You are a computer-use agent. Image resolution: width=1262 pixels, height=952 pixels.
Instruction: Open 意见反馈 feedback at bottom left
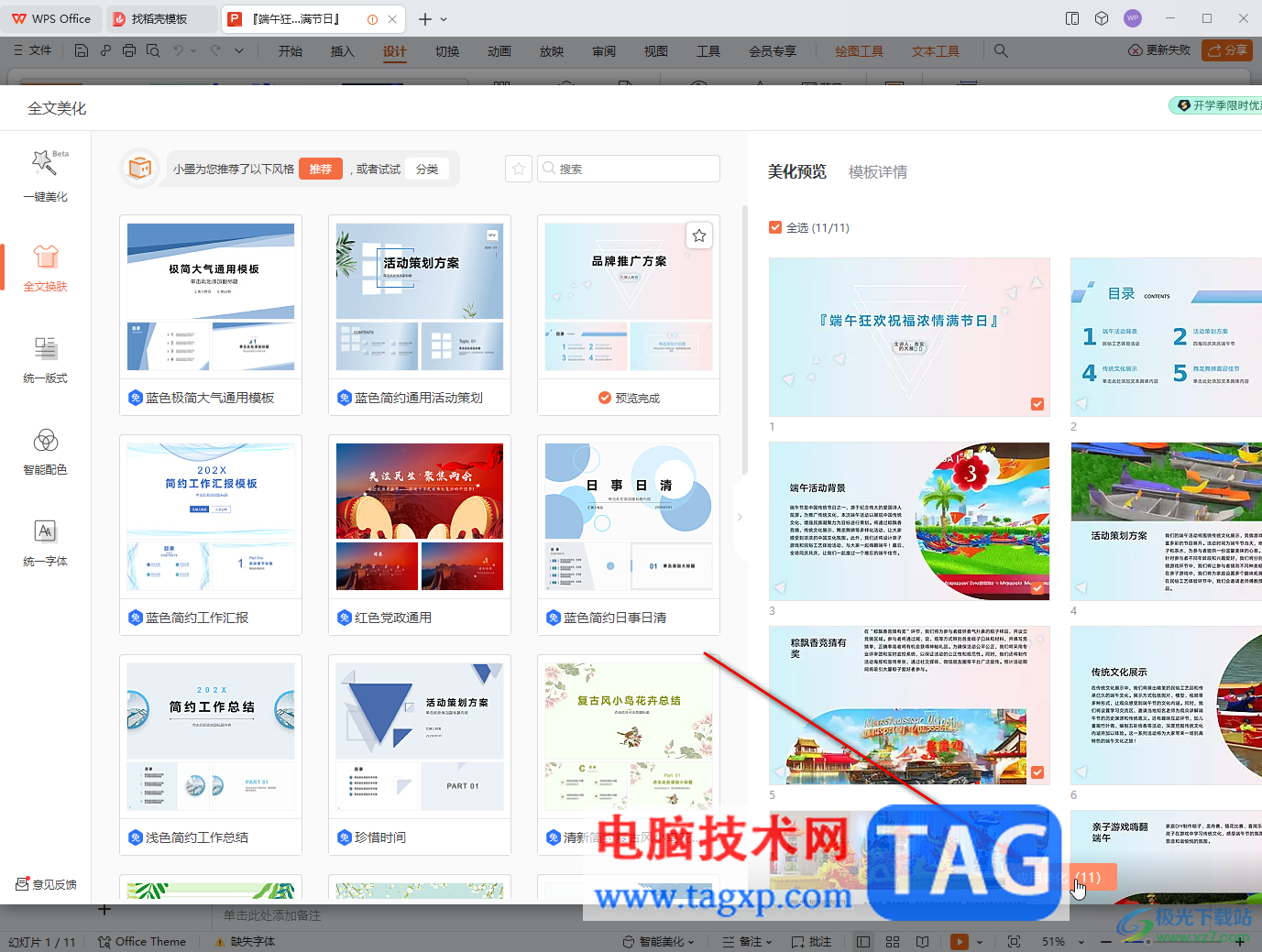[46, 884]
